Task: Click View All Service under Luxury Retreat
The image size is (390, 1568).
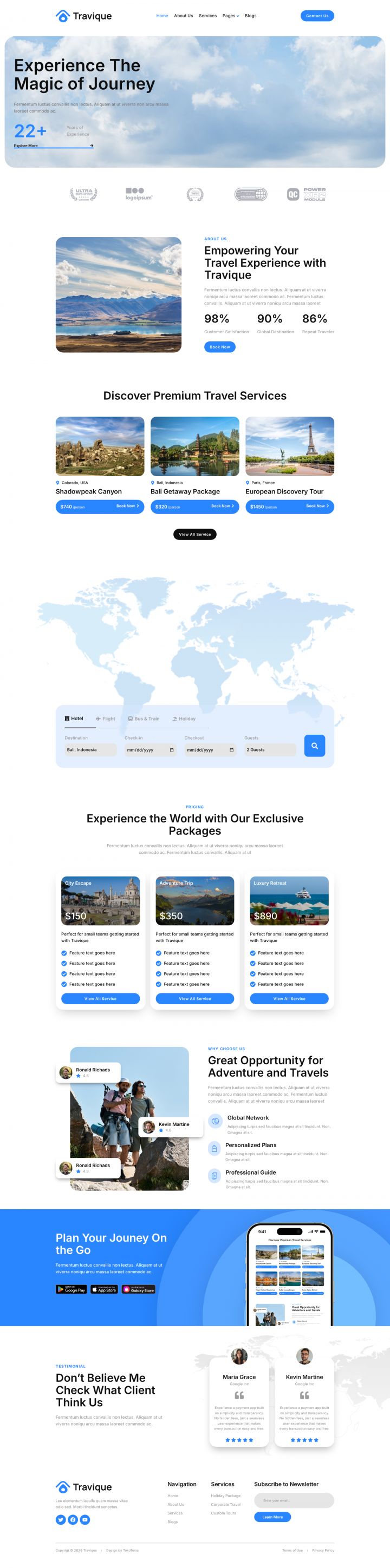Action: (289, 999)
